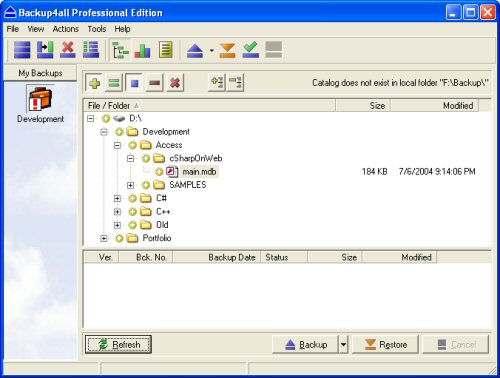Sort by upper Size column header

coord(363,106)
